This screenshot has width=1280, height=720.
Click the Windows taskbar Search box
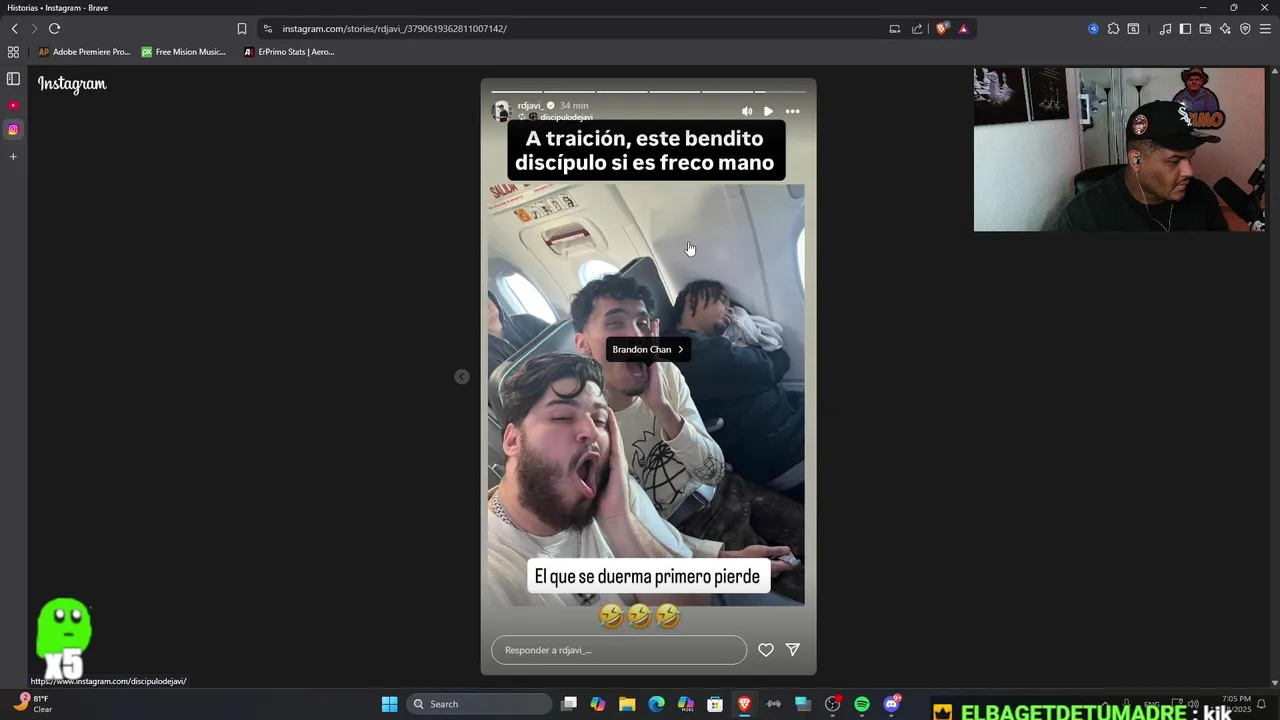tap(479, 704)
